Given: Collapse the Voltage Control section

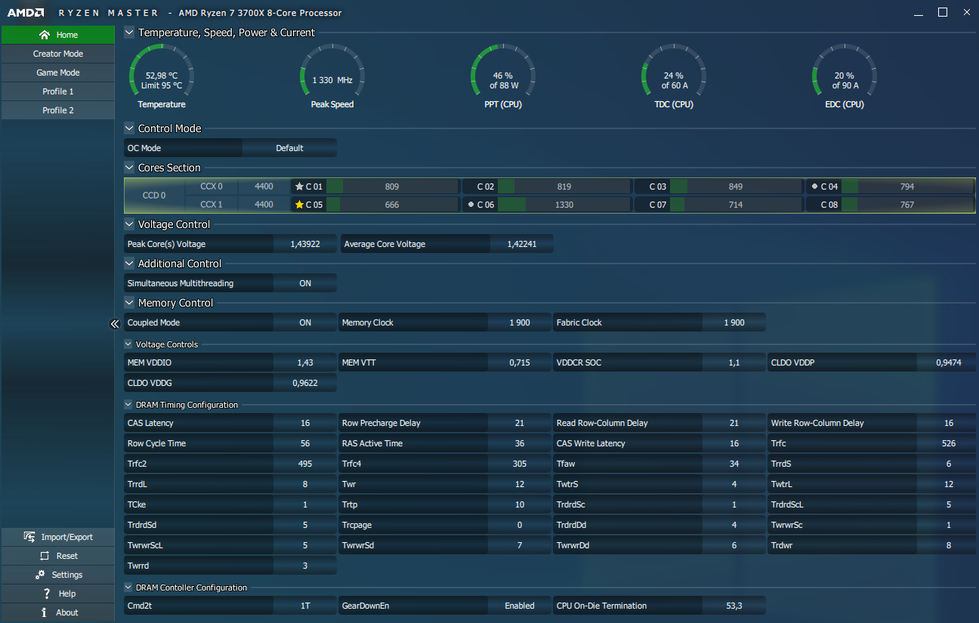Looking at the screenshot, I should pyautogui.click(x=129, y=225).
